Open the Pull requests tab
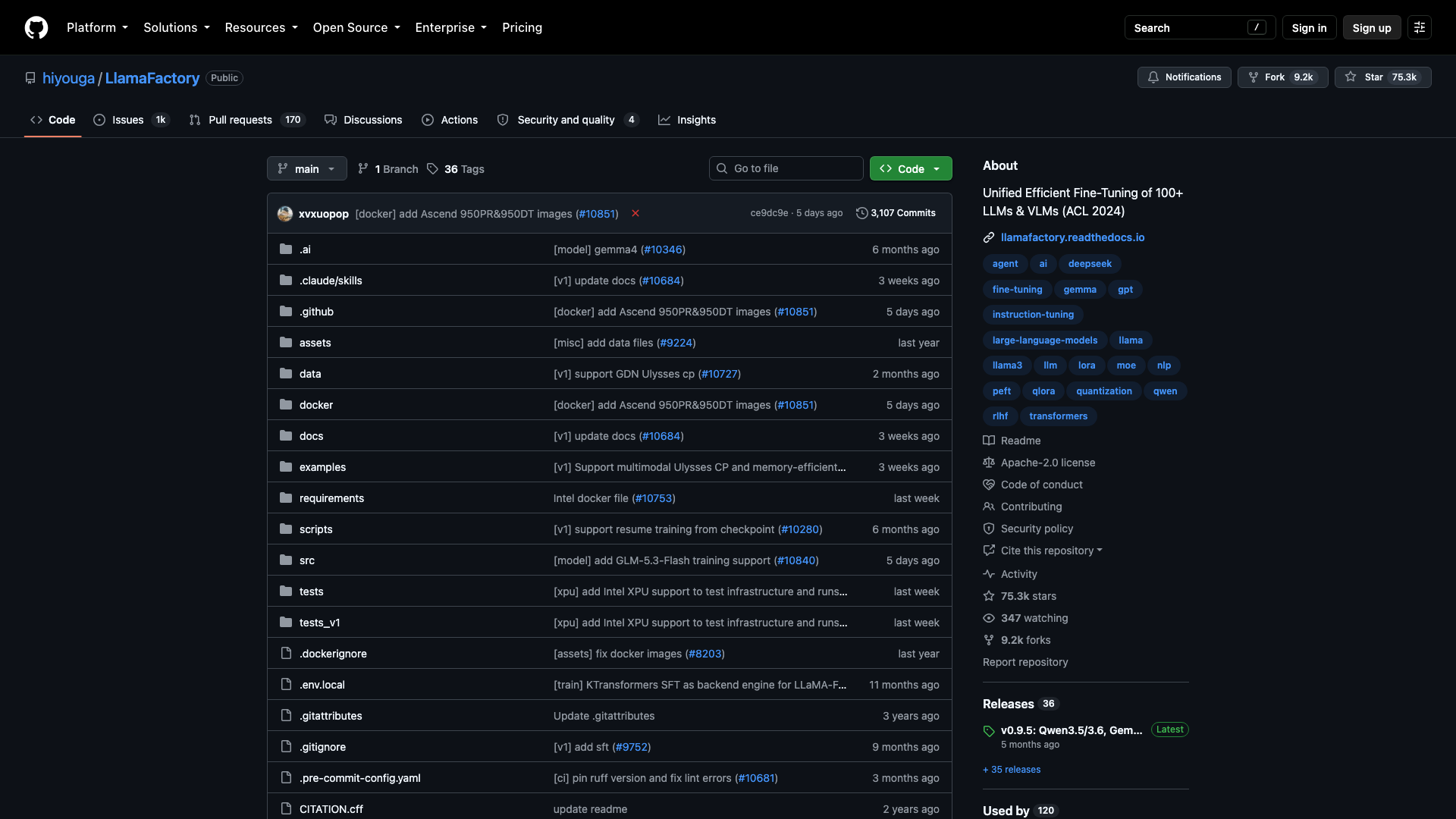1456x819 pixels. [246, 120]
